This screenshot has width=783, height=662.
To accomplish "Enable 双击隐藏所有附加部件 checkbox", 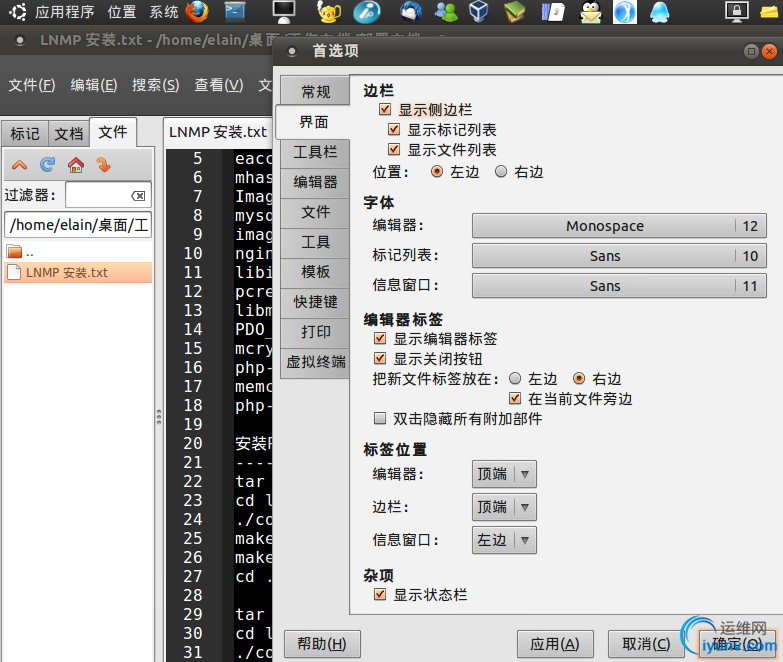I will click(x=380, y=418).
